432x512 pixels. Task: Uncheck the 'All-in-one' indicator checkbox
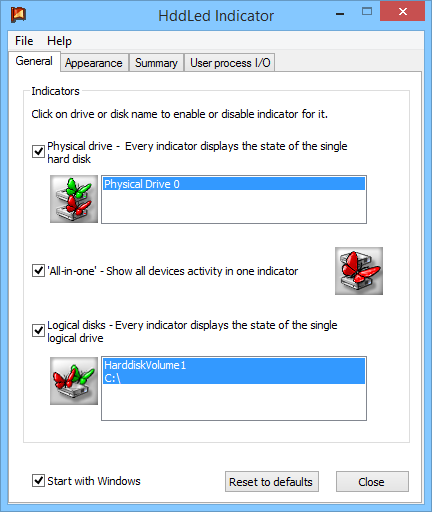click(38, 270)
